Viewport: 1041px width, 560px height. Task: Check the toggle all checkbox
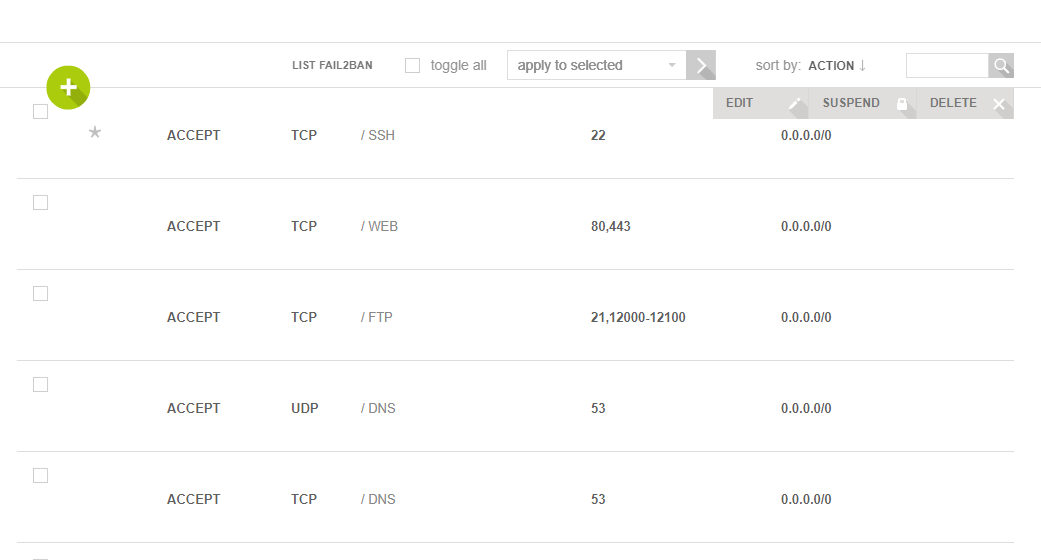click(412, 66)
